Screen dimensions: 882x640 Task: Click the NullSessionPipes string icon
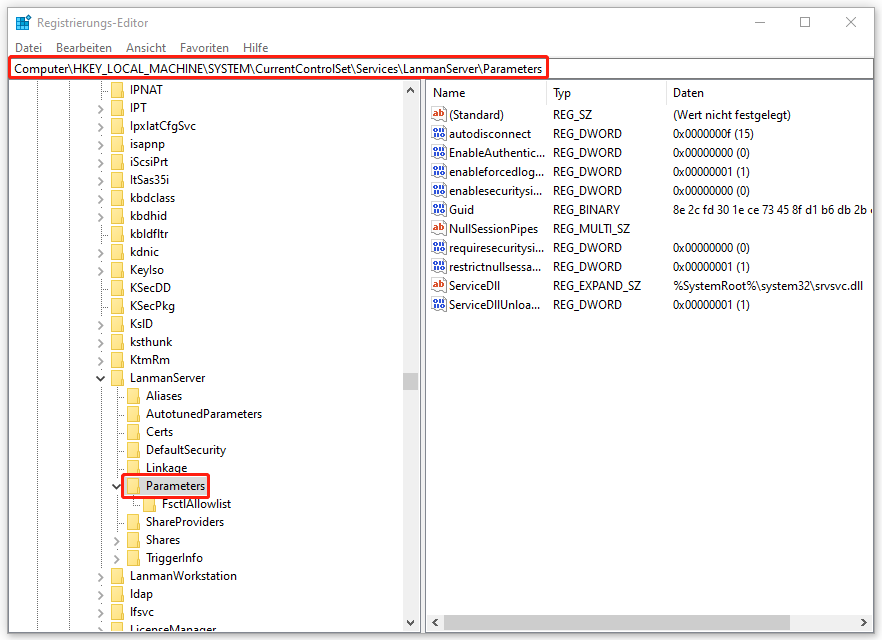(439, 228)
